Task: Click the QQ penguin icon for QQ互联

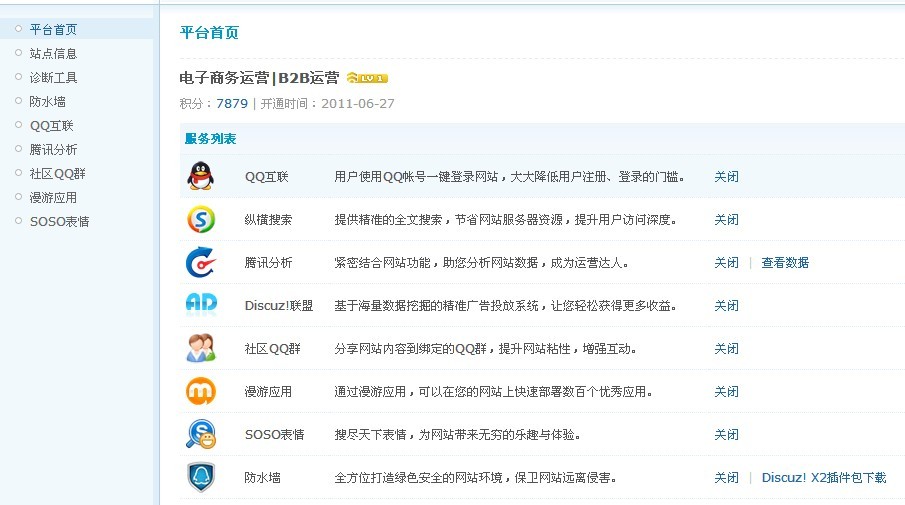Action: [x=200, y=176]
